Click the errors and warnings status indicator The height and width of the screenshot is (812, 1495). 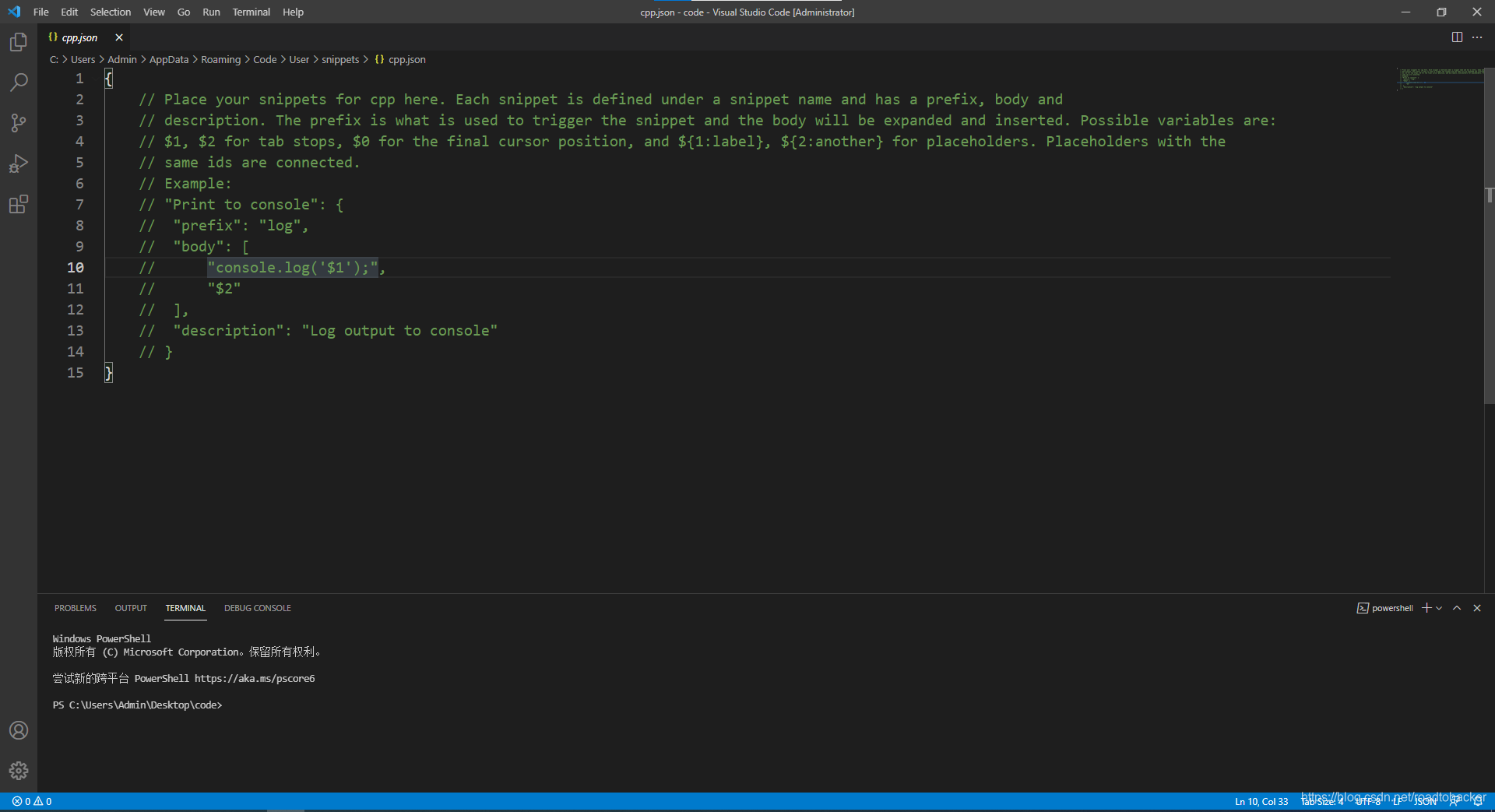(32, 801)
